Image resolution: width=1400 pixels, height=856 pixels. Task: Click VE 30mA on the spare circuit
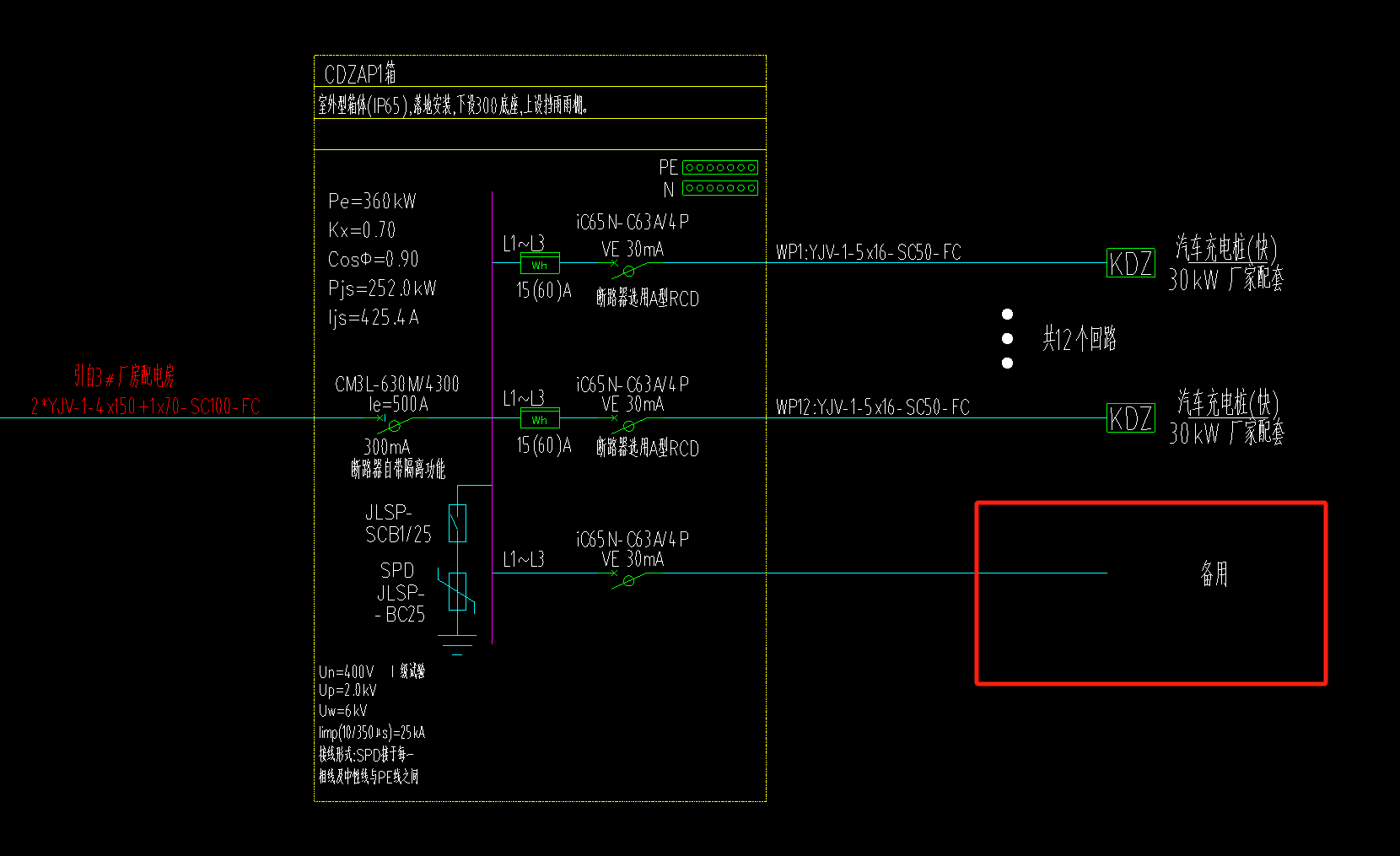pos(633,560)
